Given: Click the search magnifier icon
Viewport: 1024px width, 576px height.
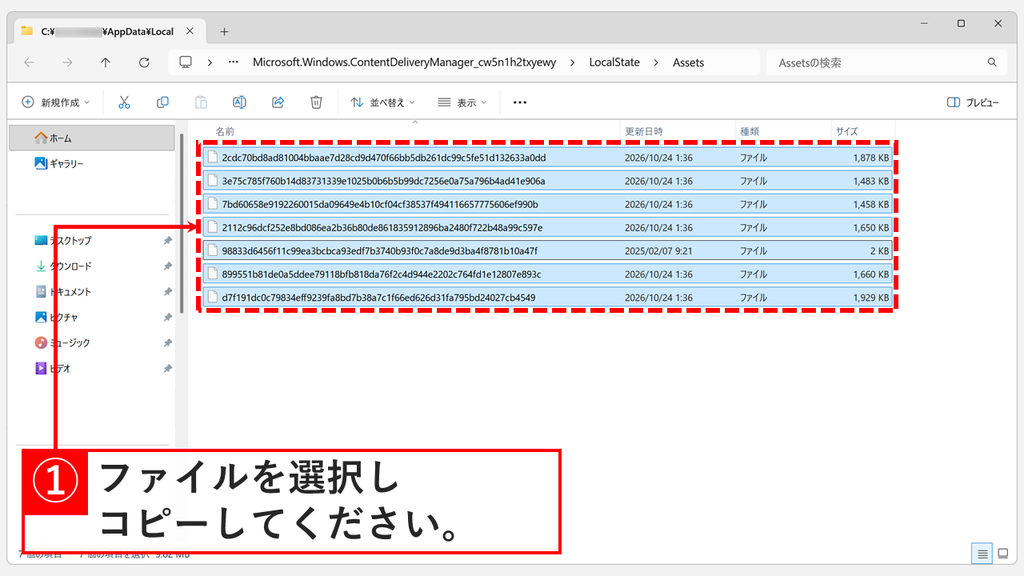Looking at the screenshot, I should (x=992, y=62).
